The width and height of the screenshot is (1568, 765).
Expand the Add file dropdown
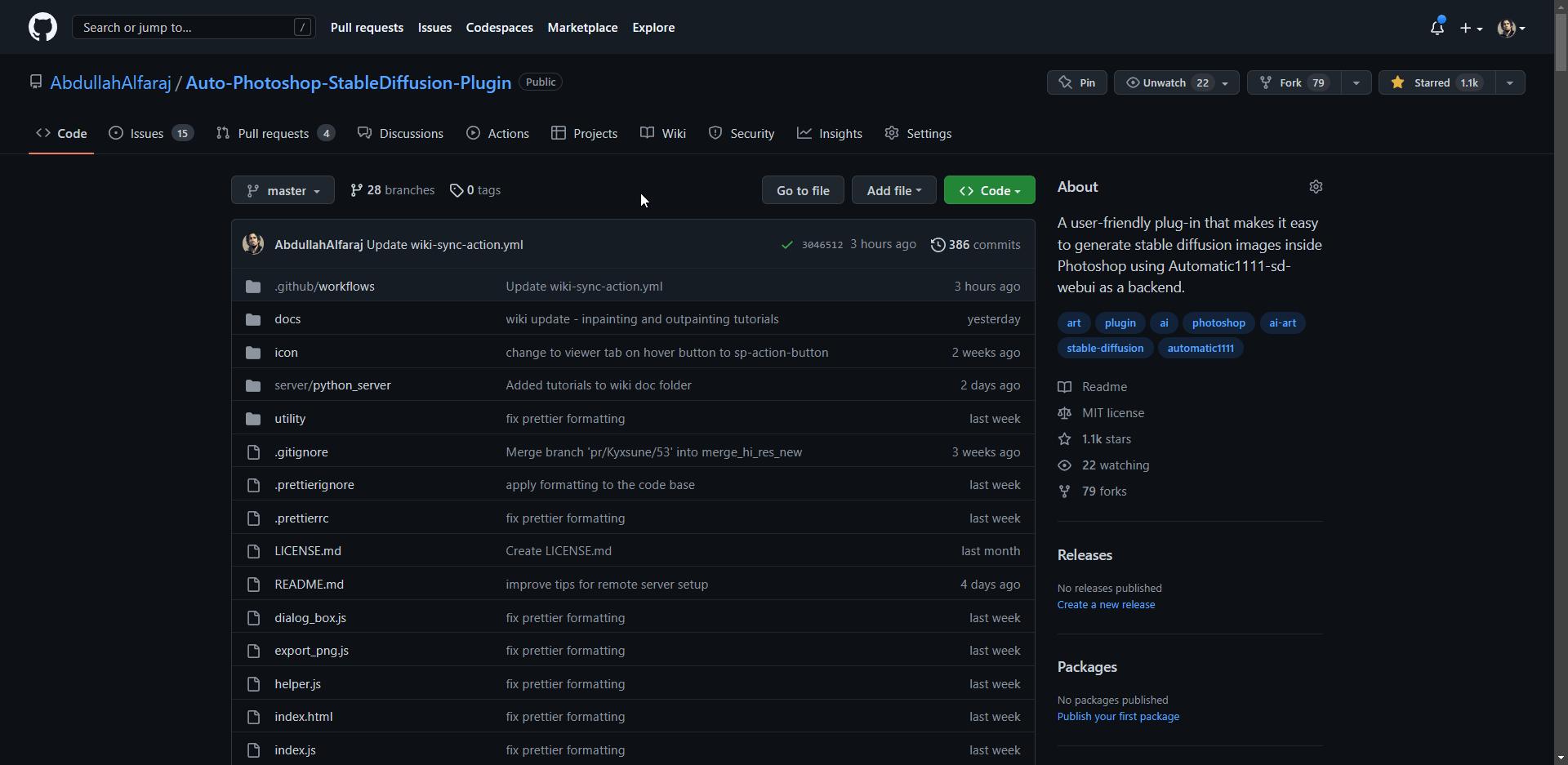(x=893, y=190)
